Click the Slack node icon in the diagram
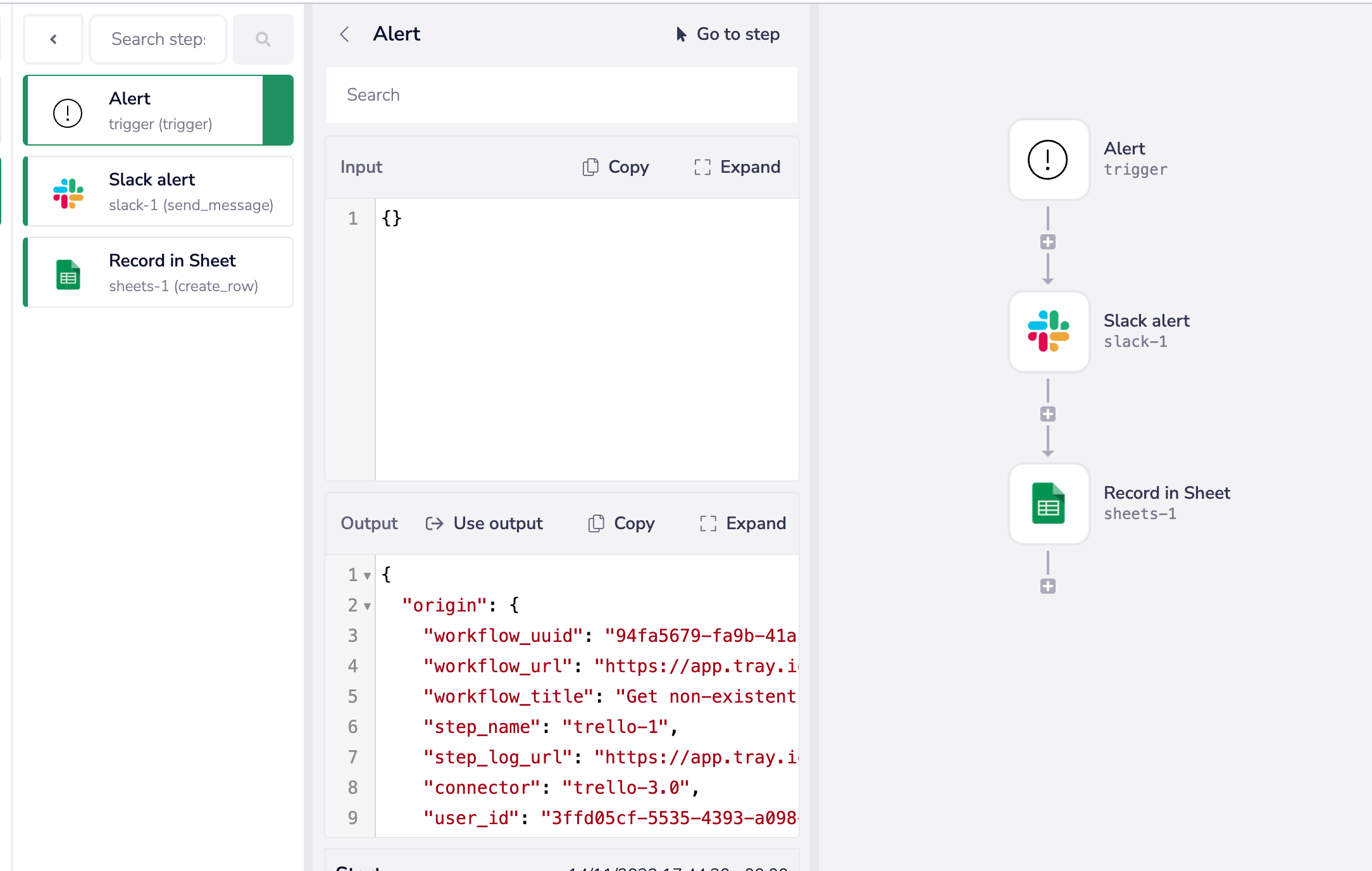Screen dimensions: 1372x871 coord(1047,332)
